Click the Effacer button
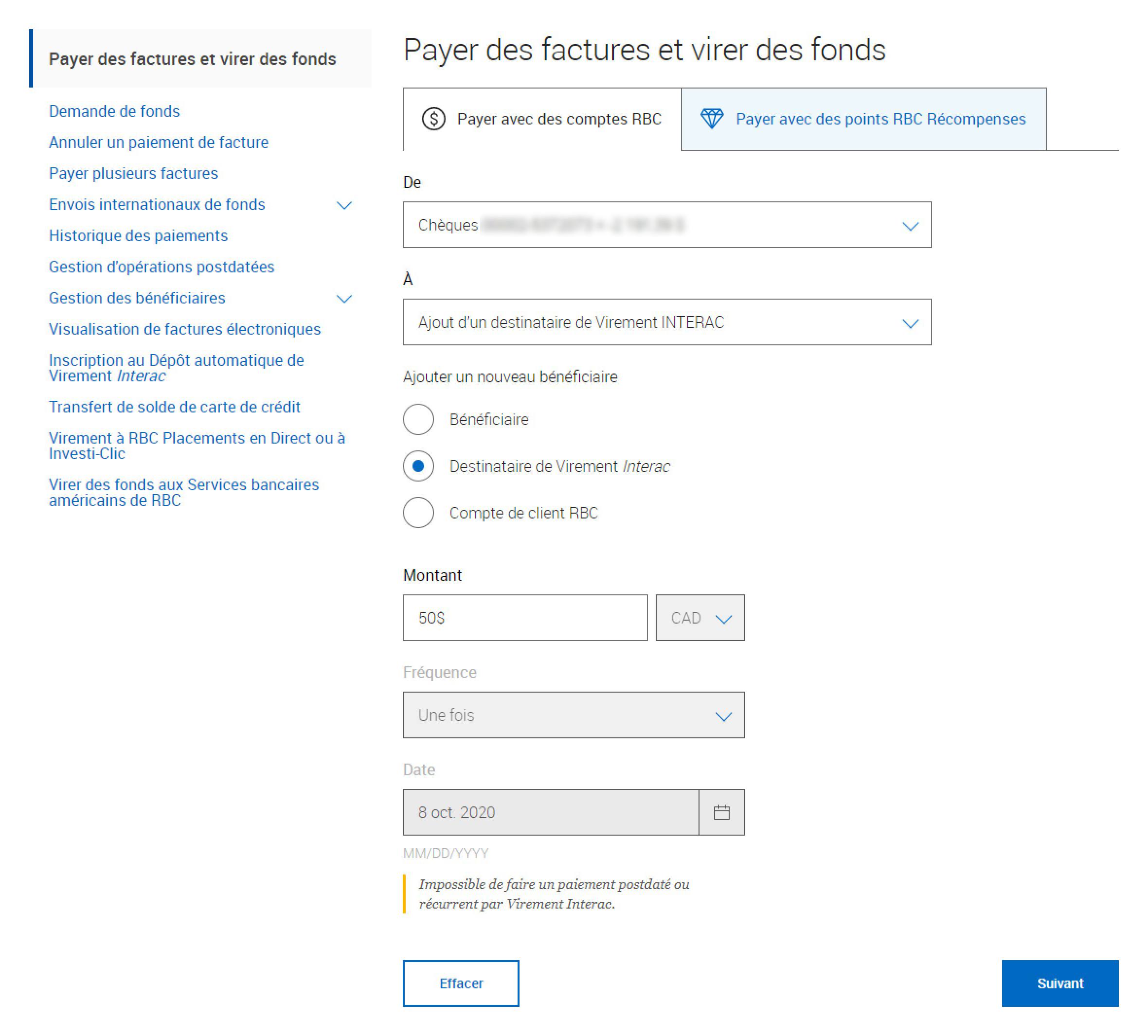The height and width of the screenshot is (1036, 1148). click(x=461, y=983)
